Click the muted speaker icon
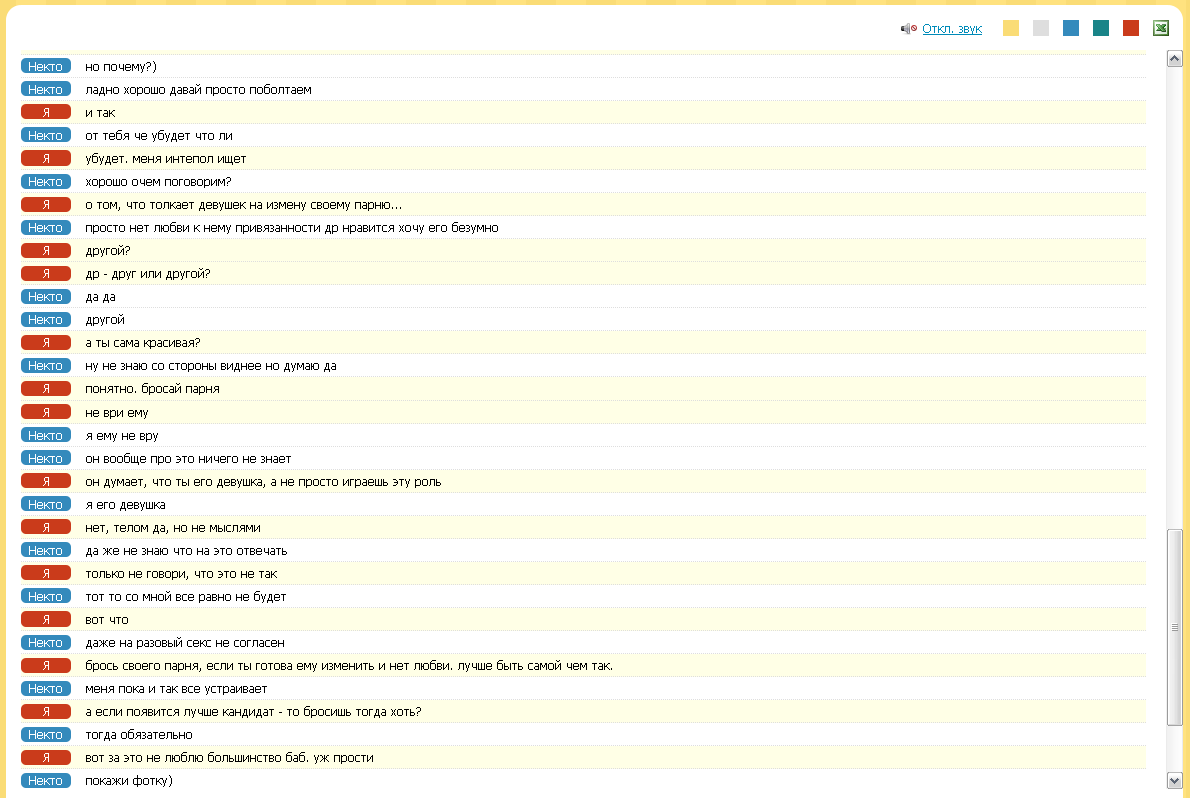1190x798 pixels. 908,29
